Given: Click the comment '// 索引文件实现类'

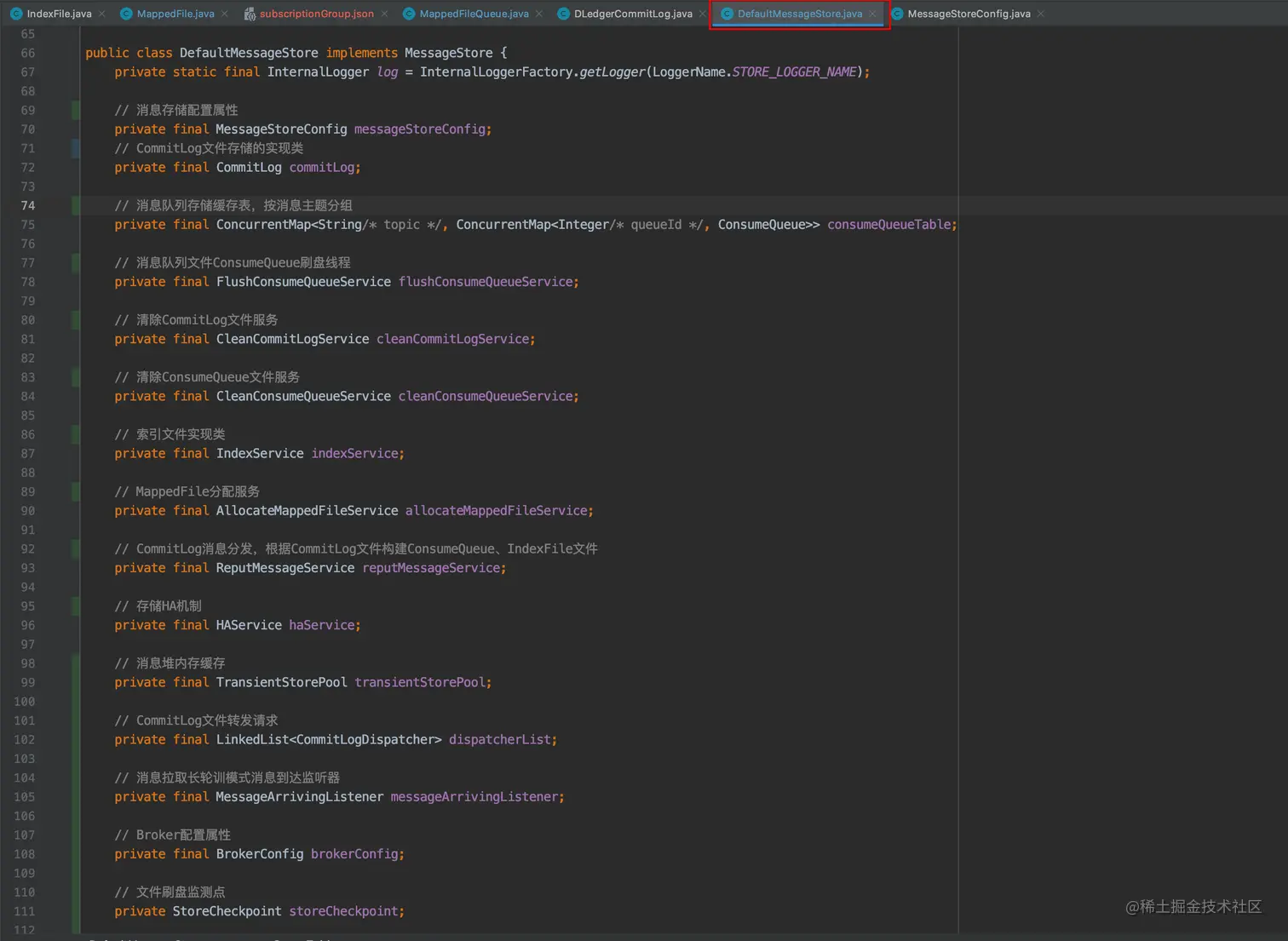Looking at the screenshot, I should (170, 434).
